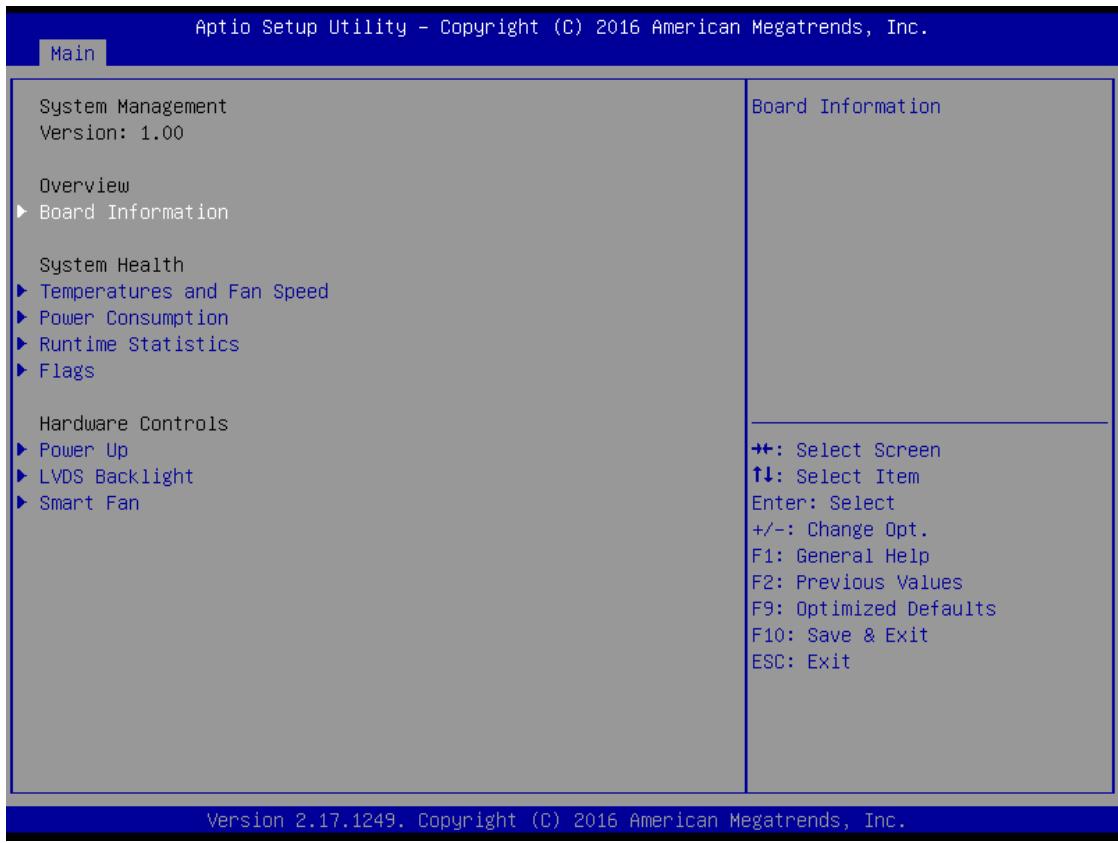The image size is (1118, 843).
Task: Open the Runtime Statistics menu item
Action: pyautogui.click(x=139, y=344)
